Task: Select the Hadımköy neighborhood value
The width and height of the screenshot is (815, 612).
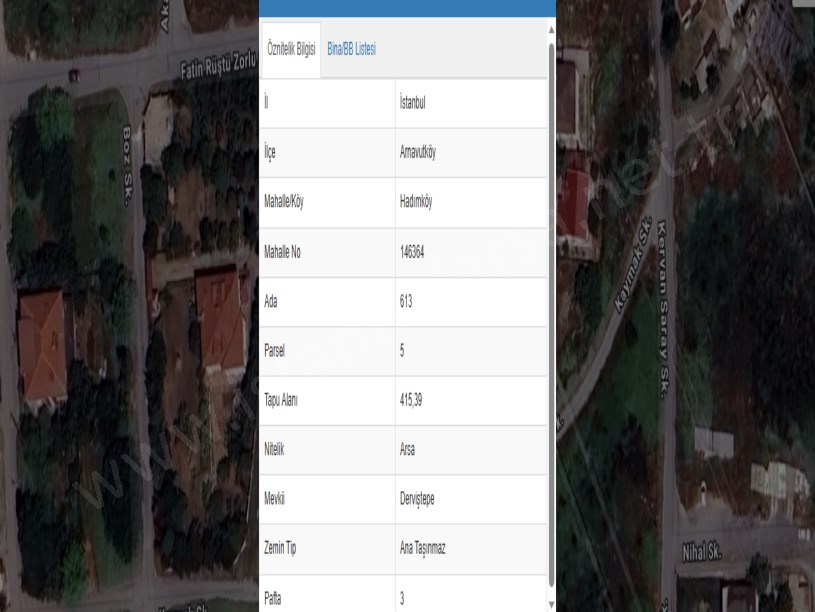Action: click(x=415, y=202)
